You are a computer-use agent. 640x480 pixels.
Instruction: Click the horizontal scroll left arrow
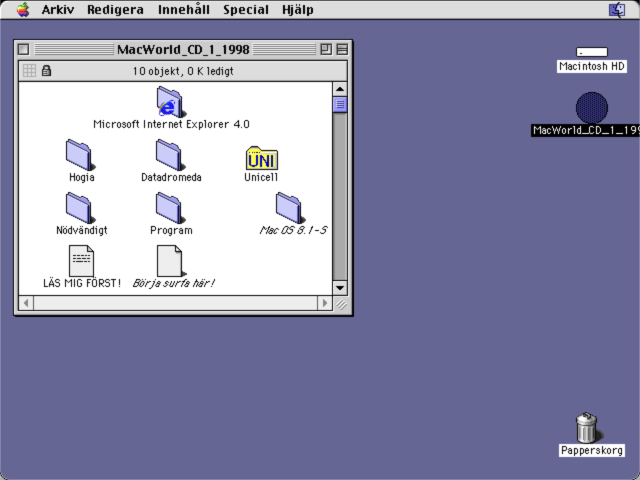pyautogui.click(x=26, y=303)
